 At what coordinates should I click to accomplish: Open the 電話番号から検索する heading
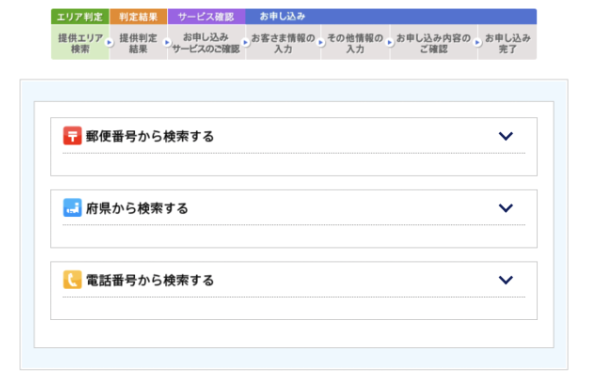tap(150, 280)
